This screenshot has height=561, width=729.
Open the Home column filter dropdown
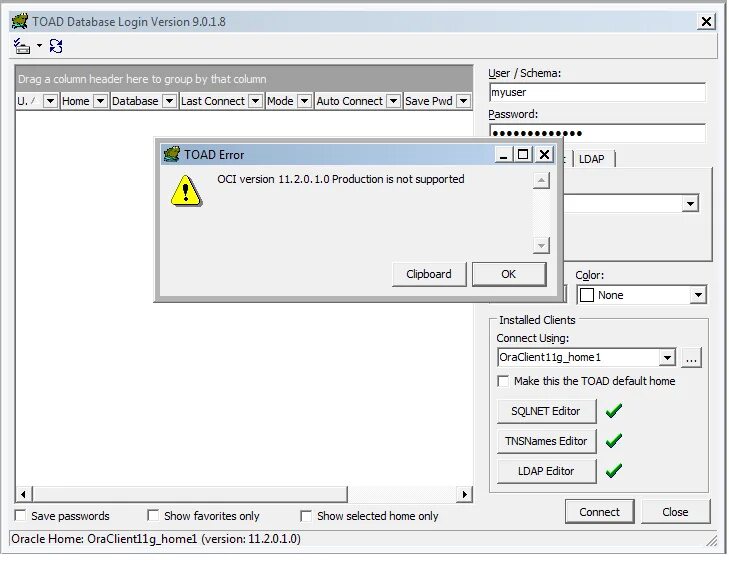[x=100, y=101]
